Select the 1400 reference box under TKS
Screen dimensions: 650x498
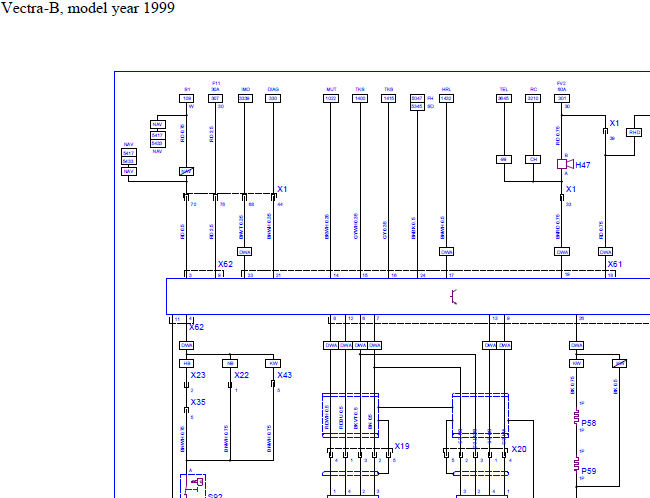click(x=360, y=98)
